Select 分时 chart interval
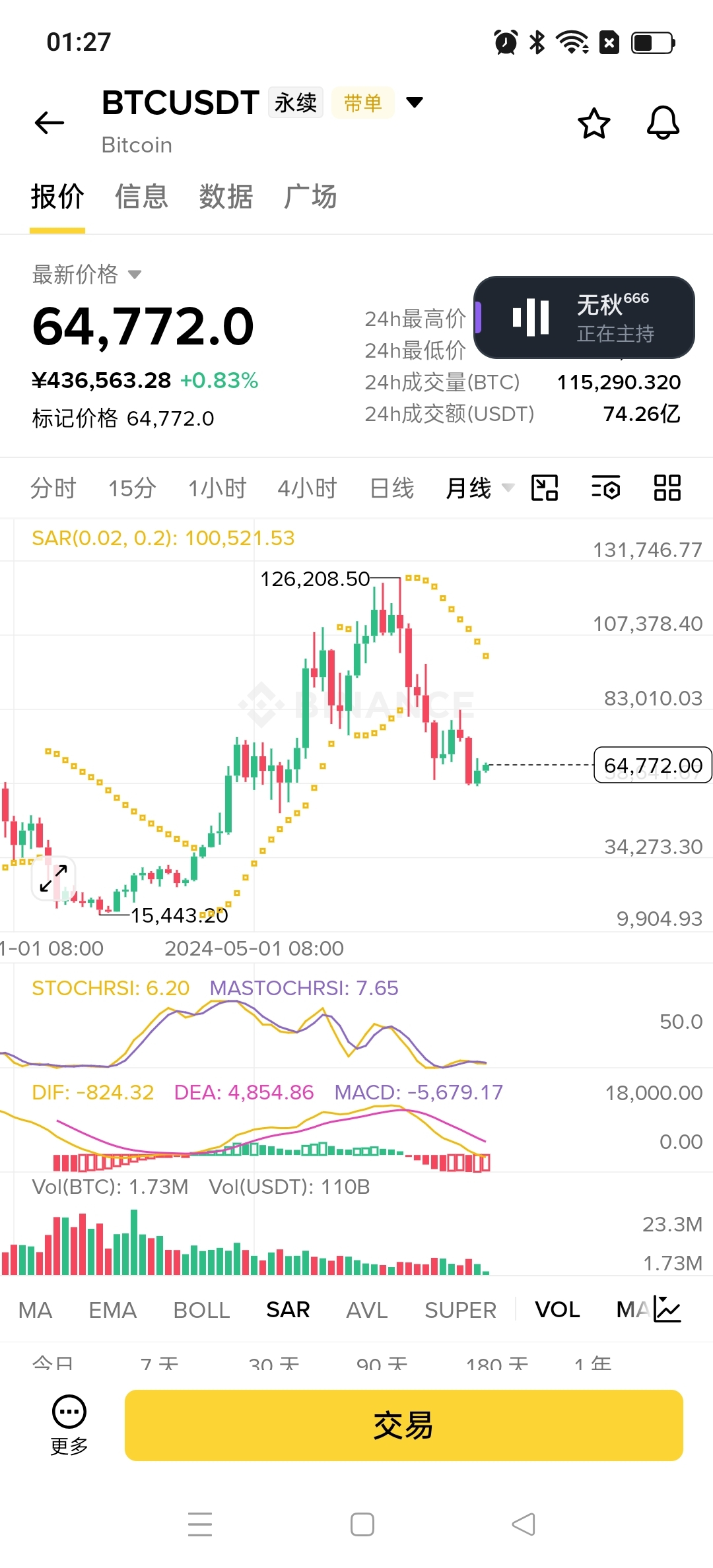This screenshot has height=1568, width=713. pos(53,488)
